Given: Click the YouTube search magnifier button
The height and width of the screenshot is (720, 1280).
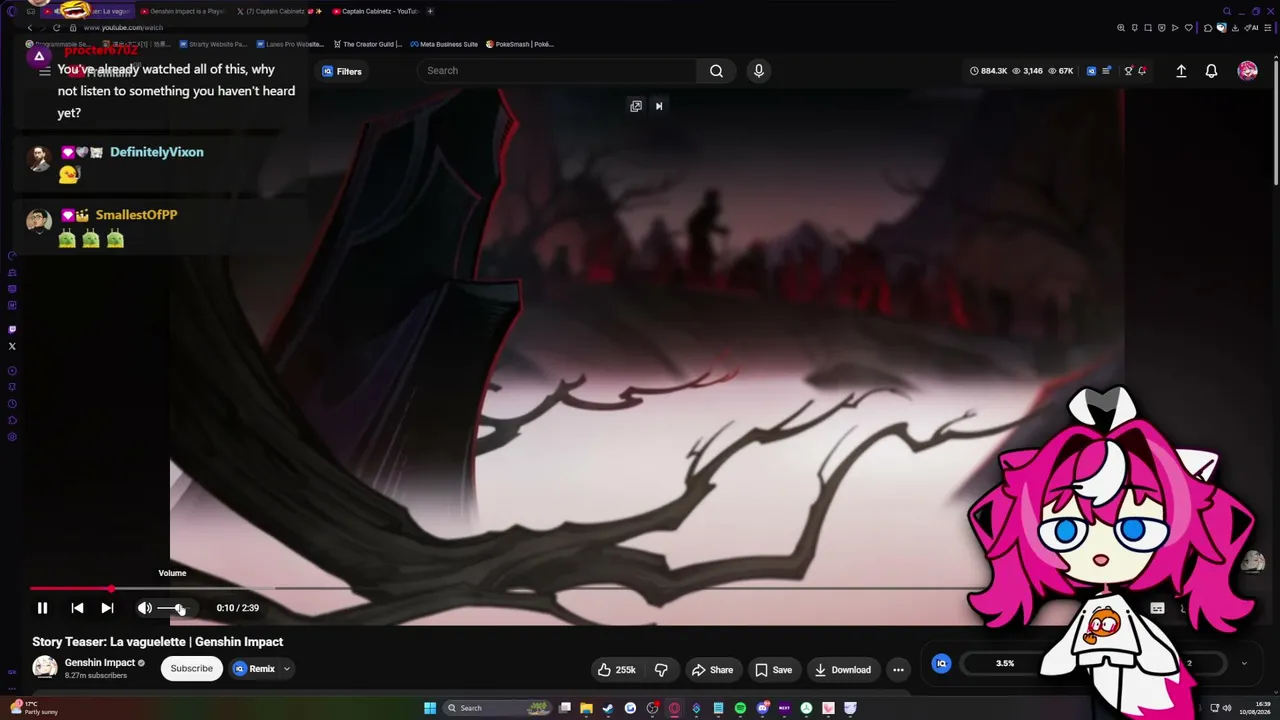Looking at the screenshot, I should [x=716, y=71].
